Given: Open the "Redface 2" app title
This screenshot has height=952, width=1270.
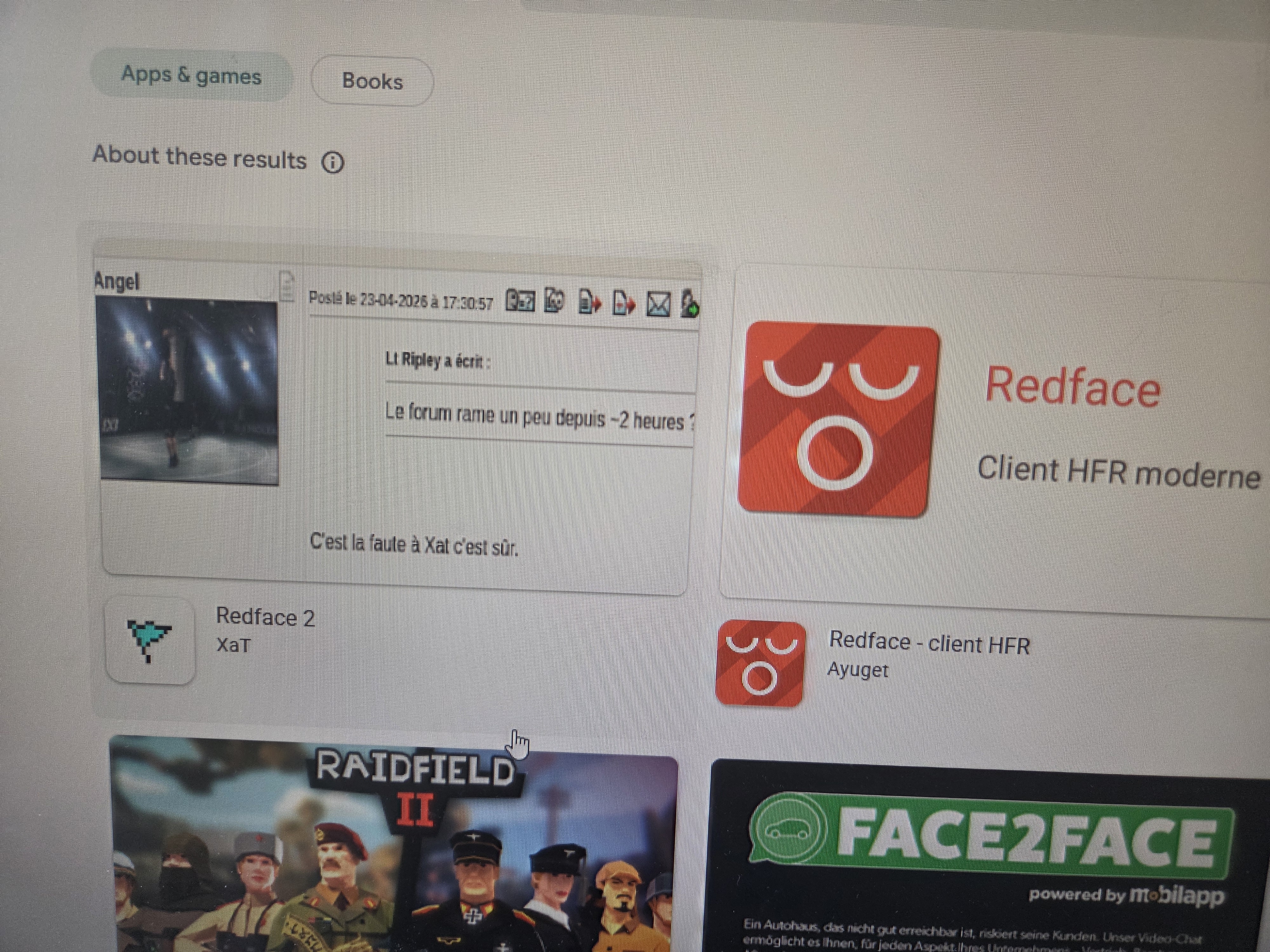Looking at the screenshot, I should coord(265,618).
